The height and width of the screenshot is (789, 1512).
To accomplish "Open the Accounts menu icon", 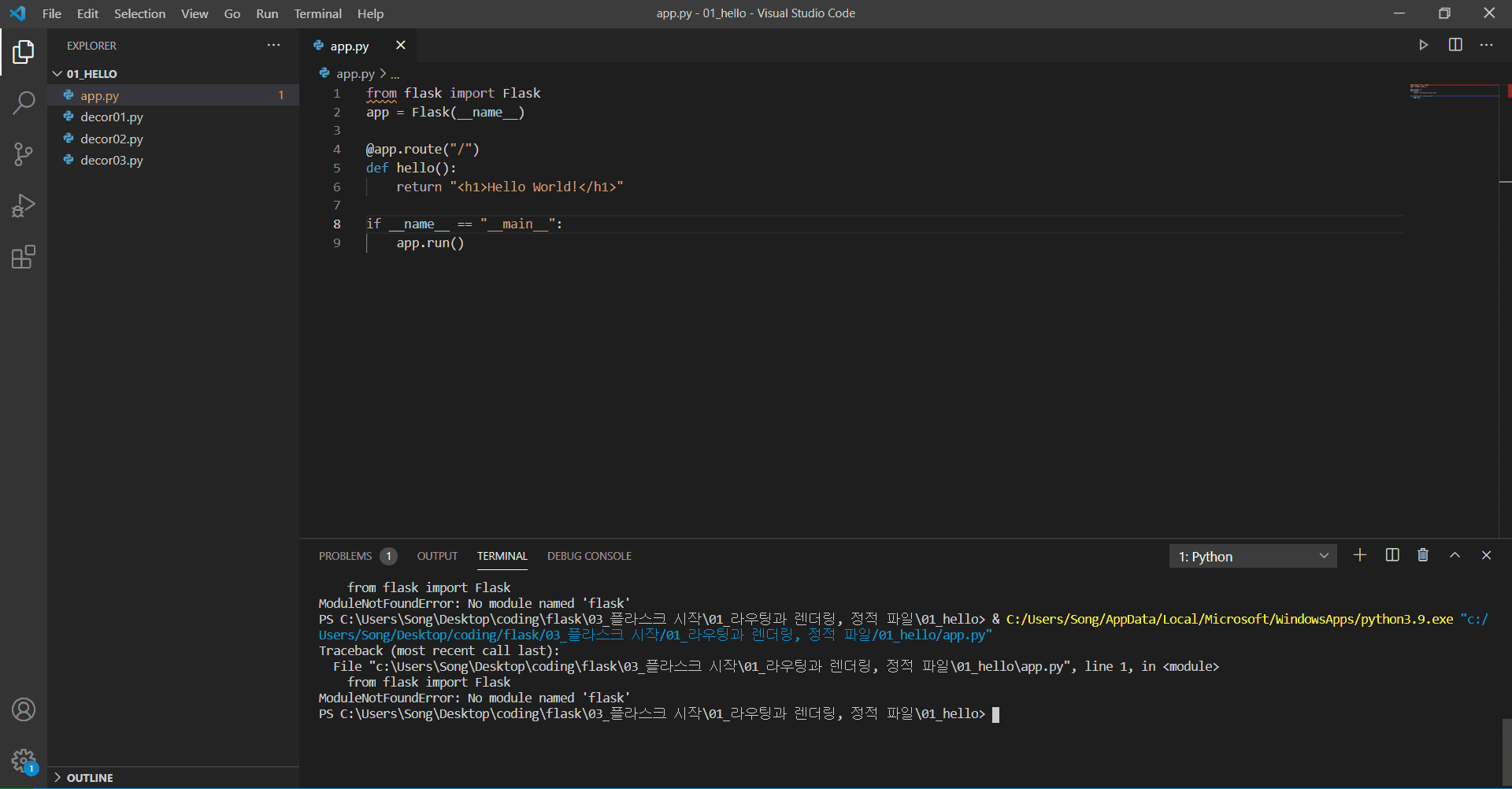I will (24, 709).
